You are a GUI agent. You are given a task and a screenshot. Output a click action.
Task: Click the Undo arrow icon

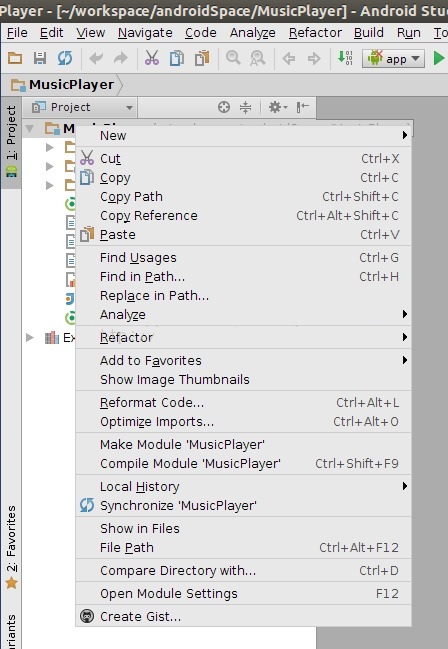(x=96, y=58)
